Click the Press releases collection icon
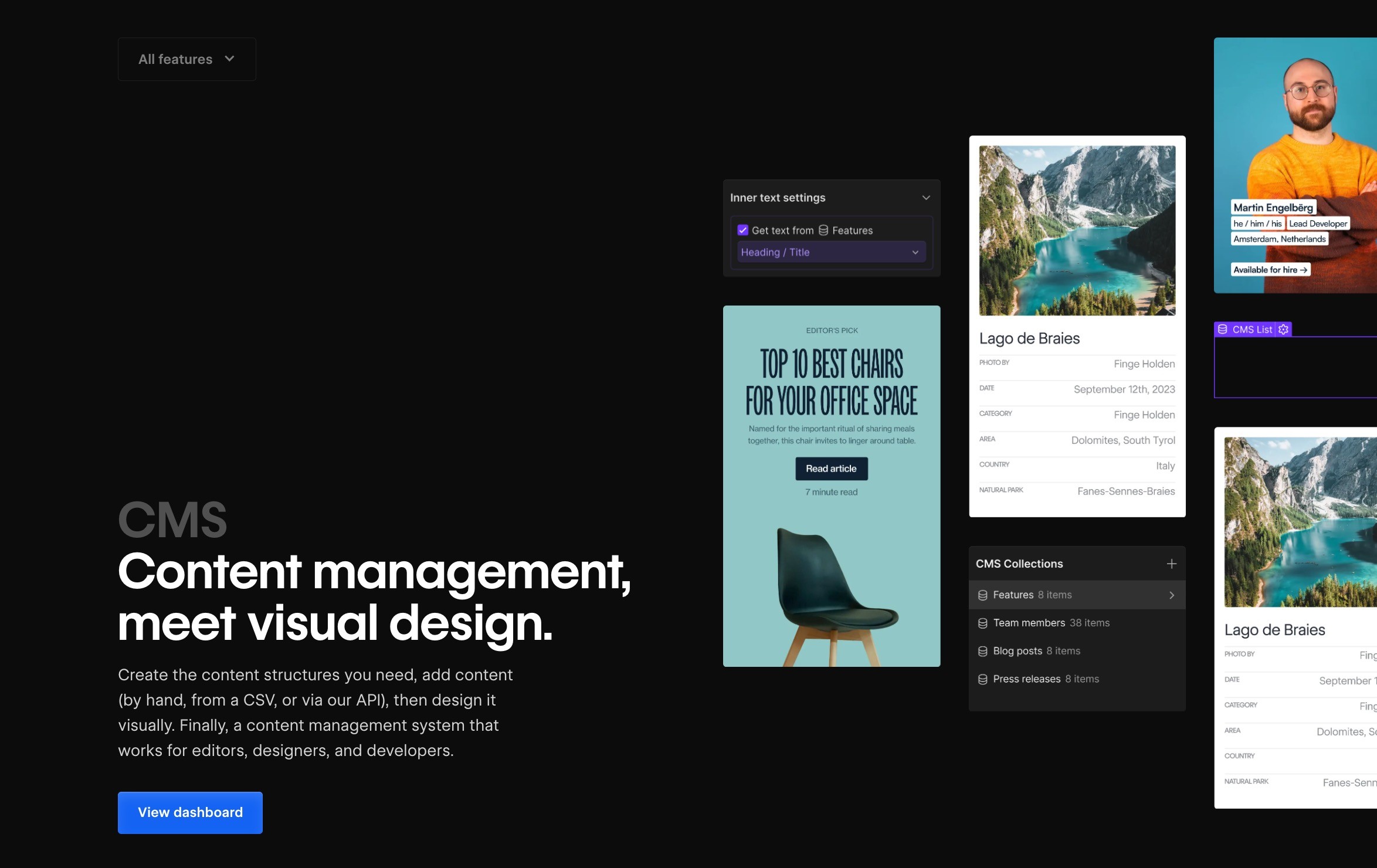1377x868 pixels. pos(984,678)
